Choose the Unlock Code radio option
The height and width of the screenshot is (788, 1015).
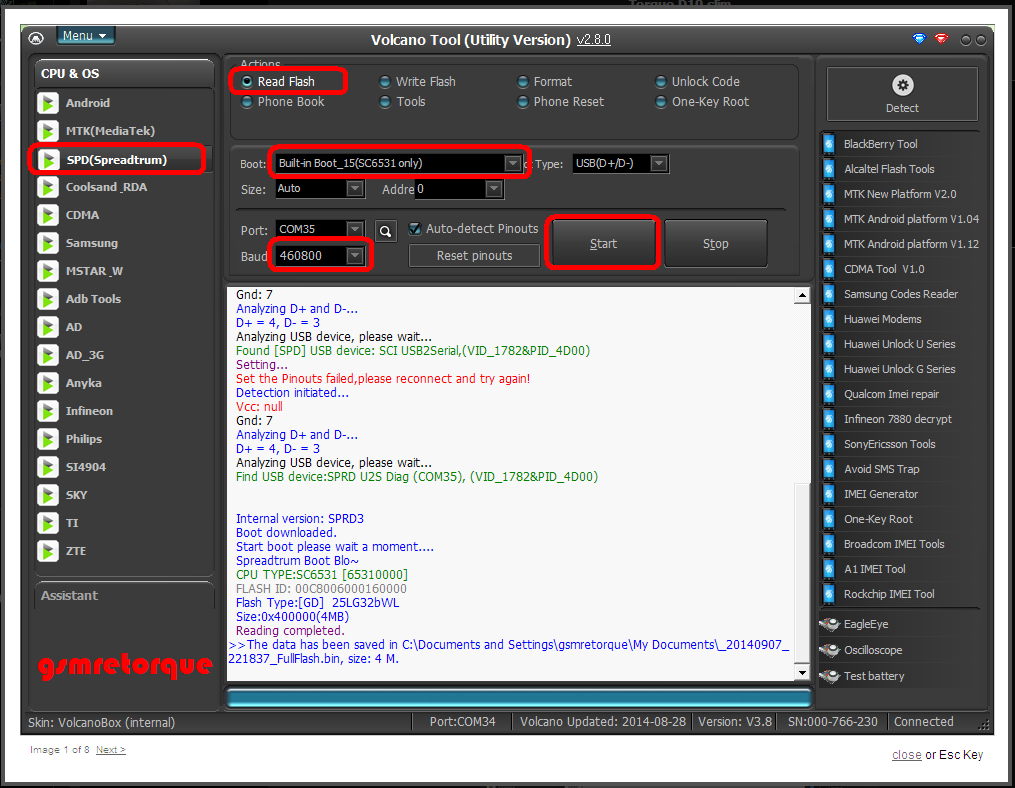662,82
